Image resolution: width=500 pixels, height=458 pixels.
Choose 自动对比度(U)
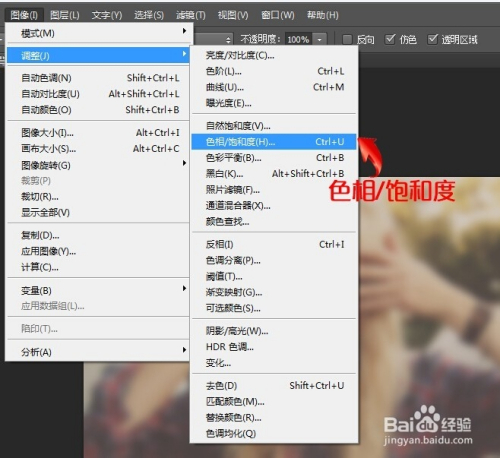click(x=98, y=94)
